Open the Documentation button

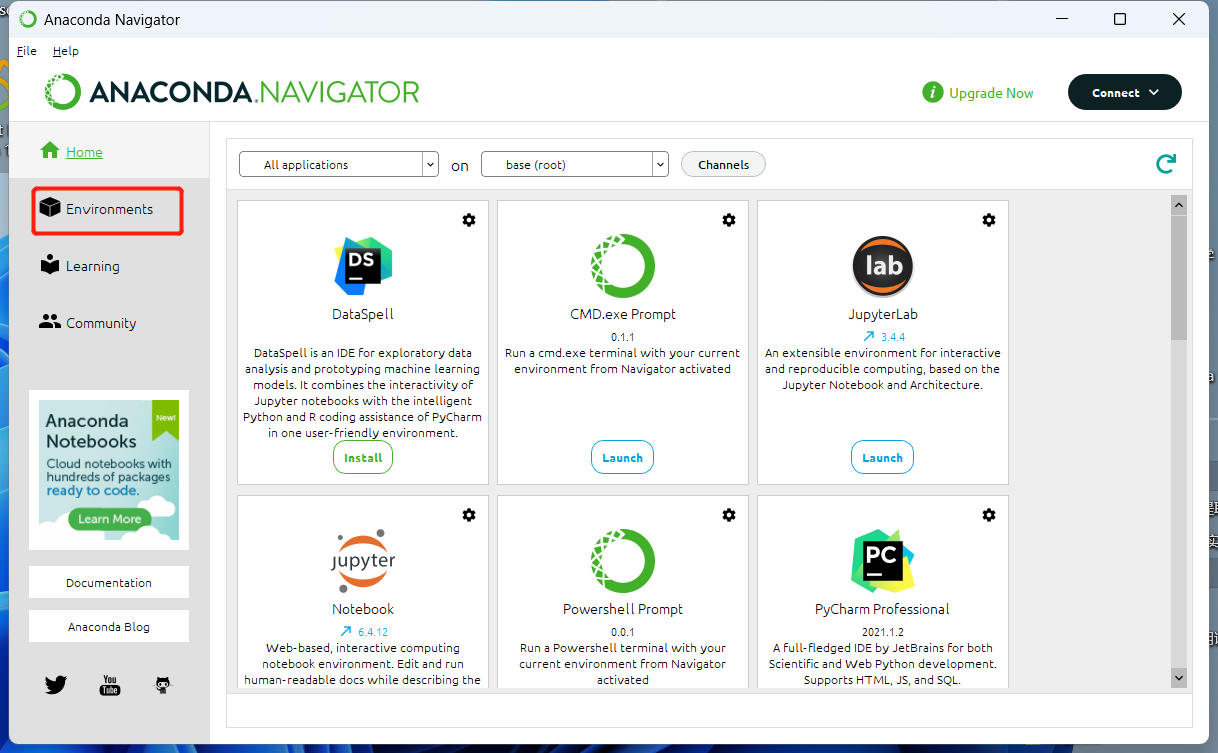(109, 583)
